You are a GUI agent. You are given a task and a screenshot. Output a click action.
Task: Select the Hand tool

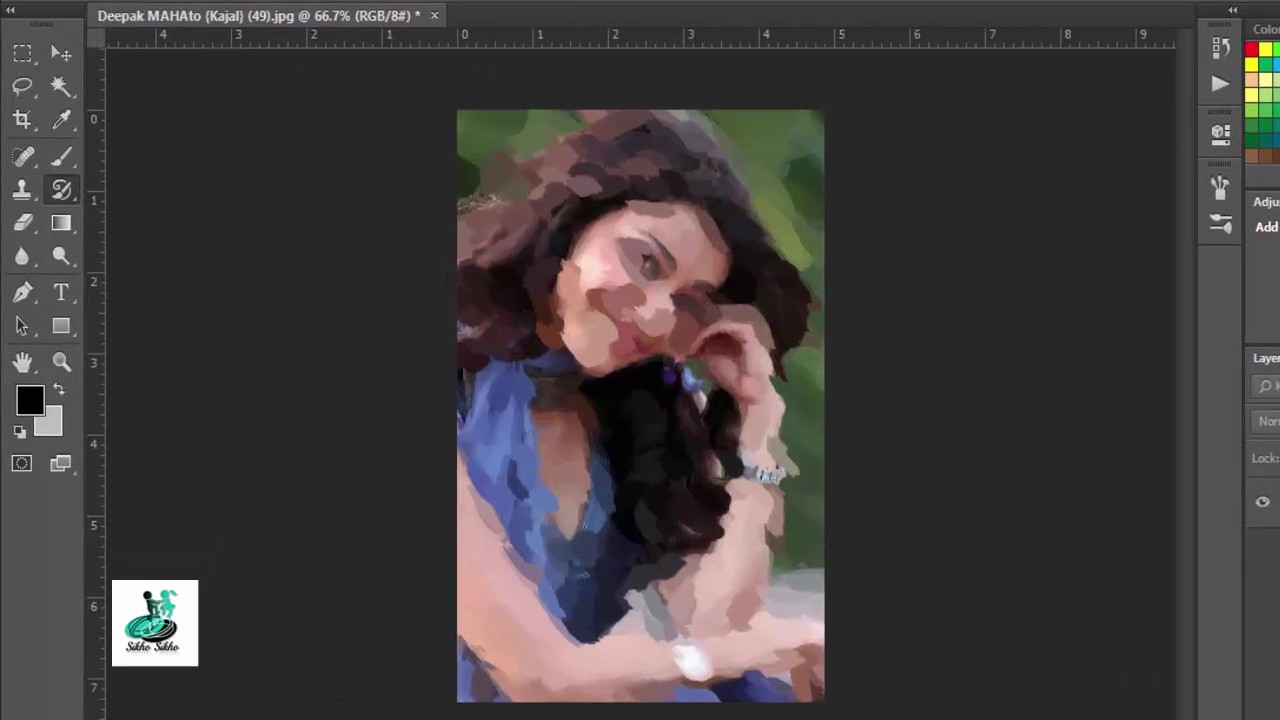(22, 362)
